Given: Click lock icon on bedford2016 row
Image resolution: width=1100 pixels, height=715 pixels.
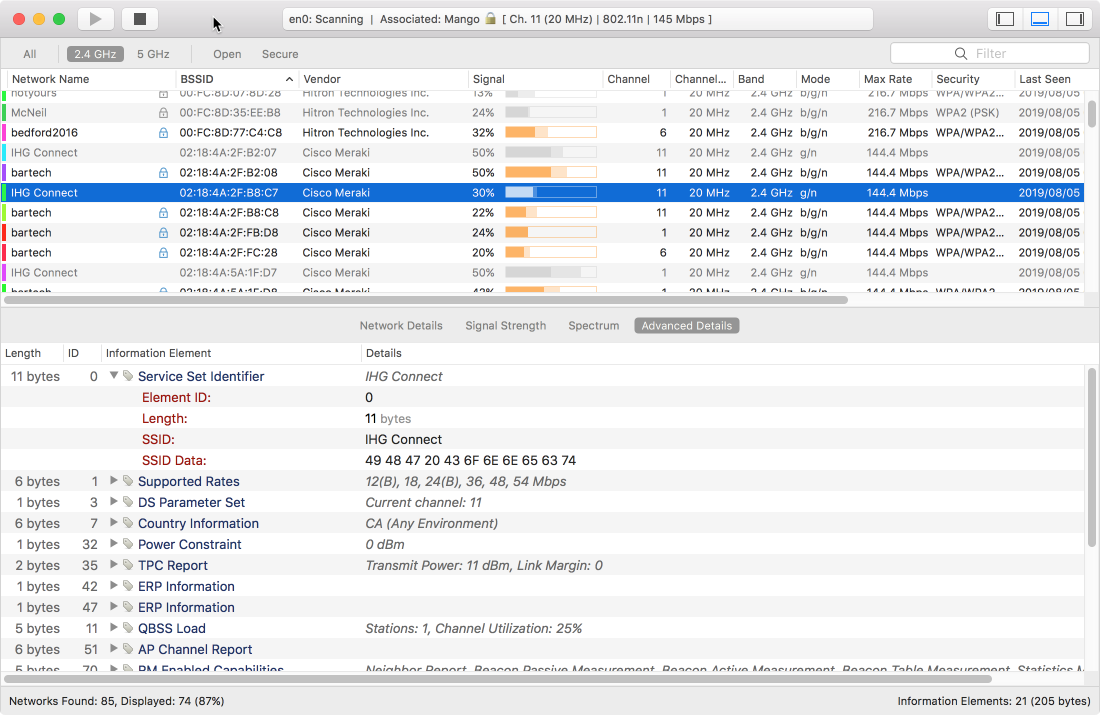Looking at the screenshot, I should (163, 133).
